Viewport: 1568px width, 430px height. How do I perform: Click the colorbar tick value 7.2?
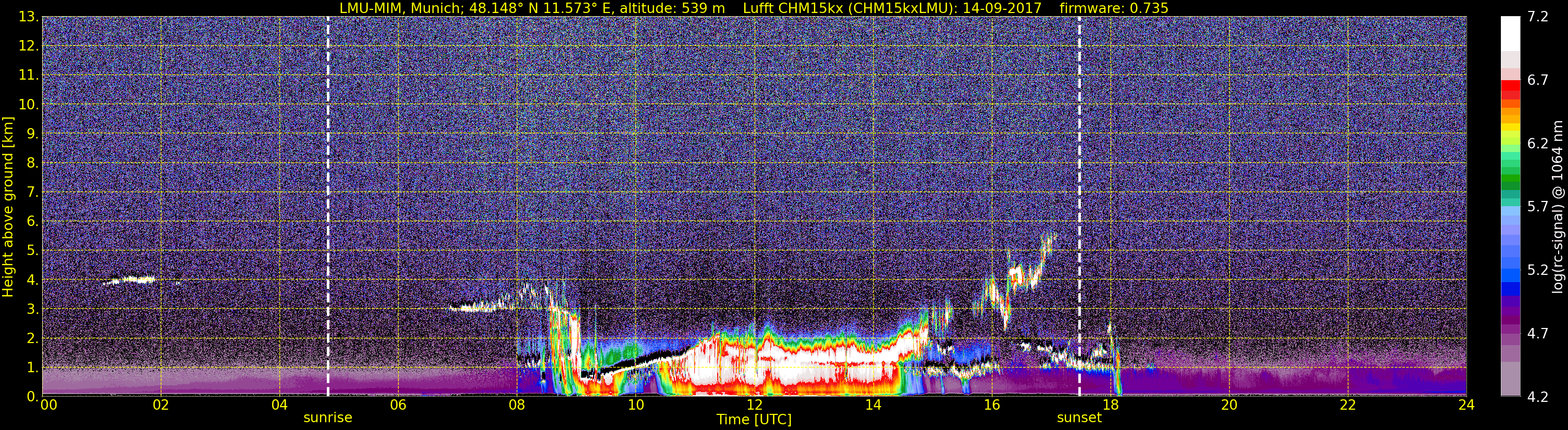pyautogui.click(x=1538, y=17)
